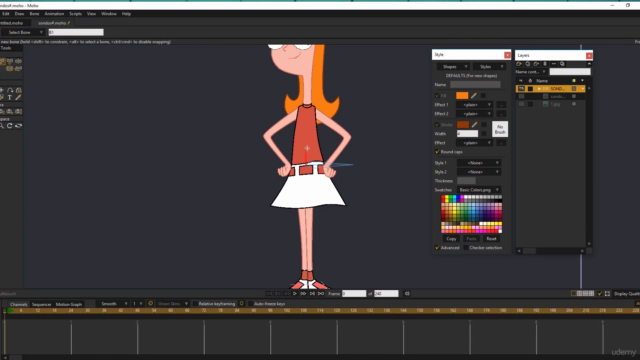Enable Auto-freeze keys

251,304
